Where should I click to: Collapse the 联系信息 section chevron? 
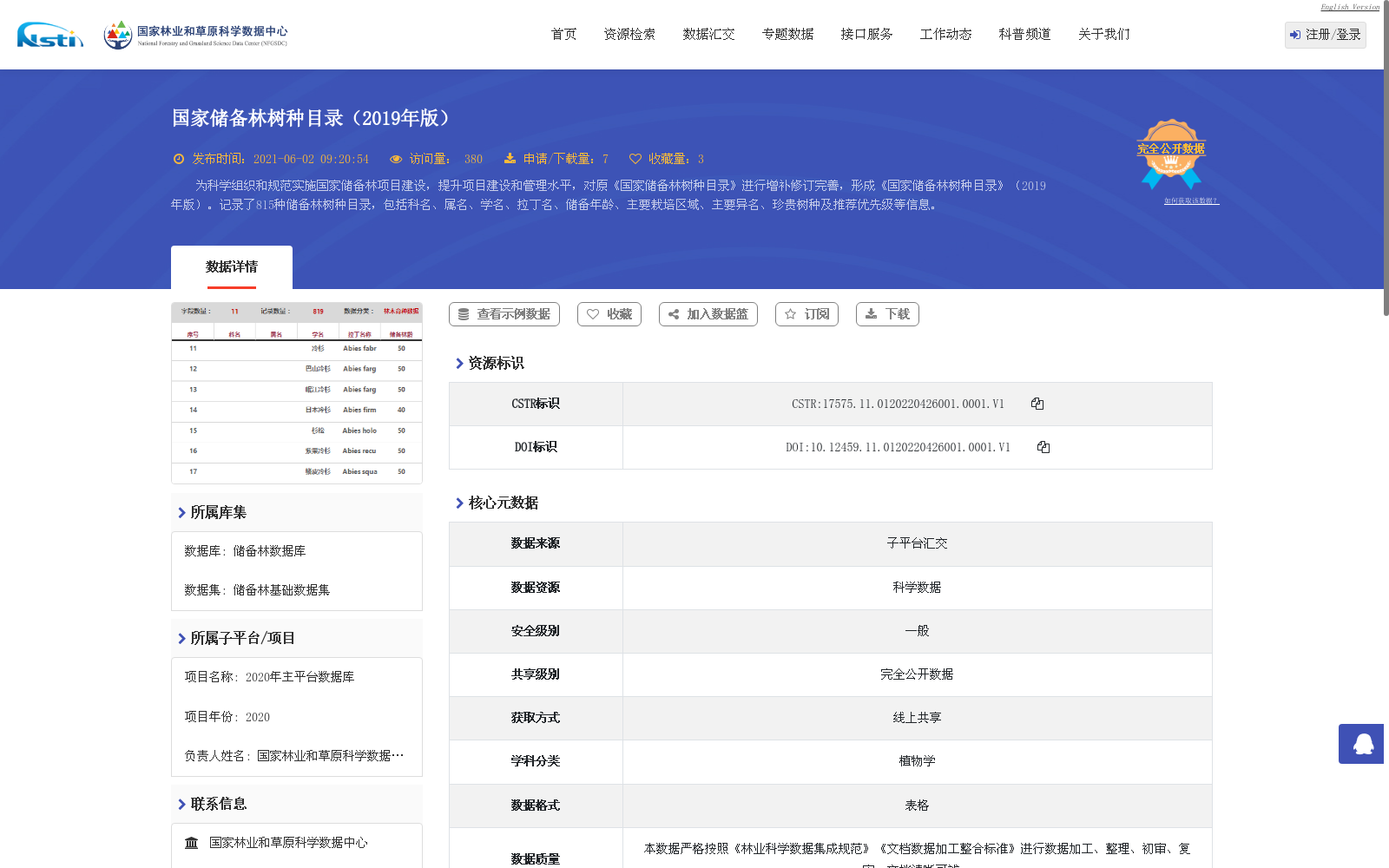[181, 805]
